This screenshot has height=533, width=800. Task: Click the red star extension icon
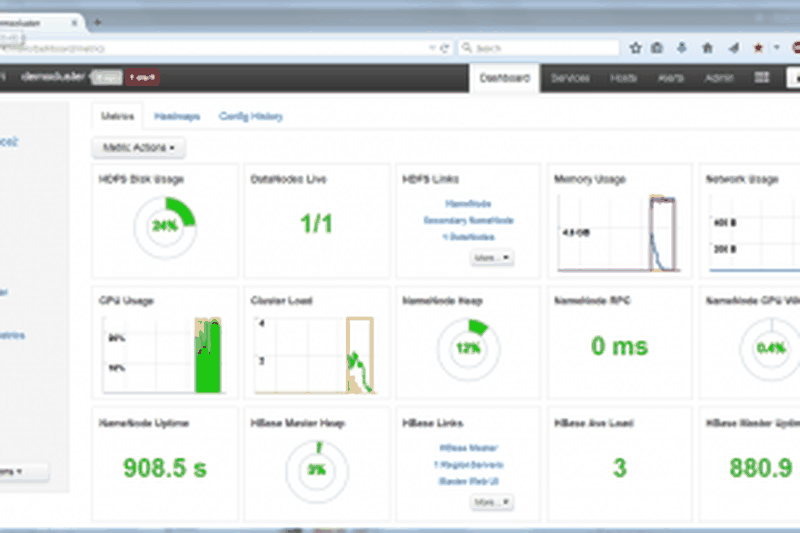tap(758, 48)
